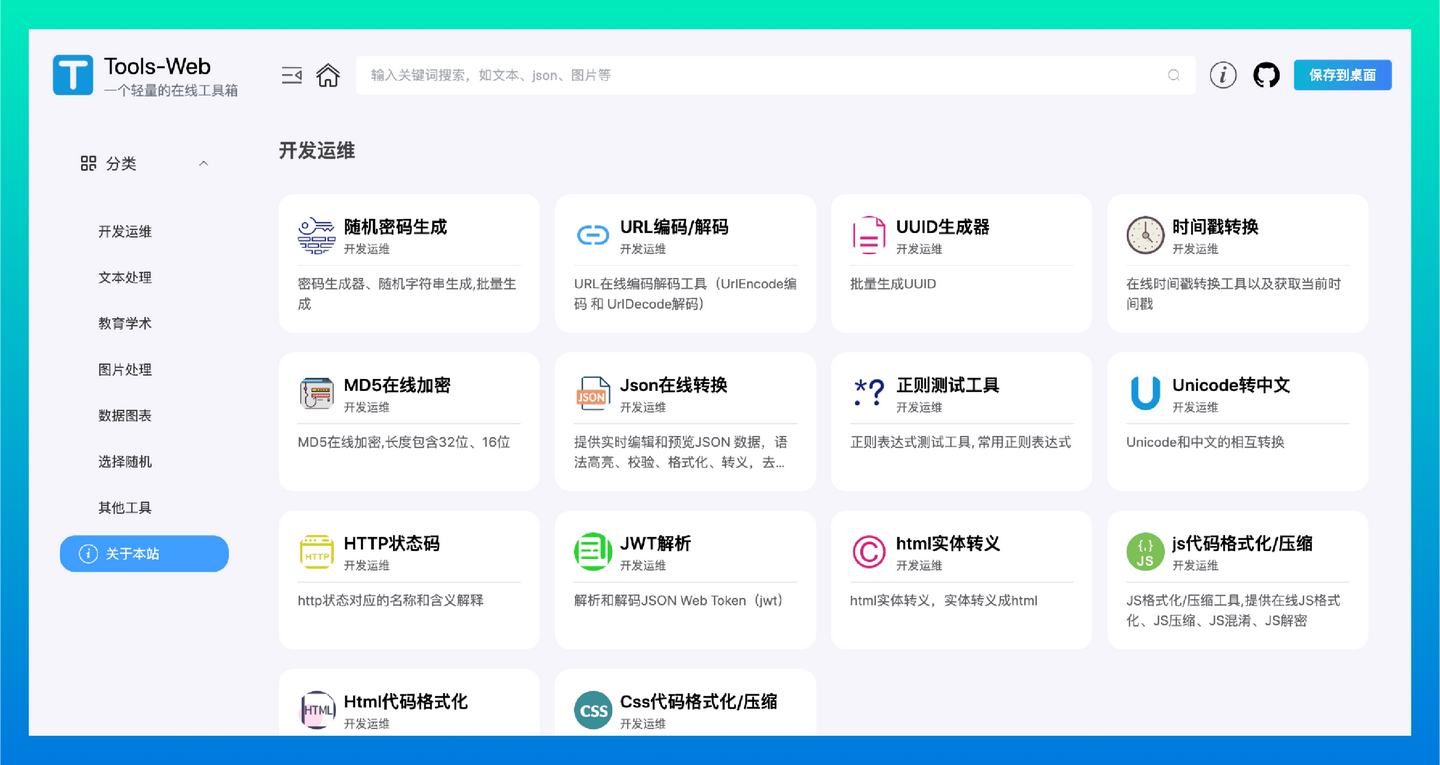Click the Json在线转换 file icon

click(593, 393)
